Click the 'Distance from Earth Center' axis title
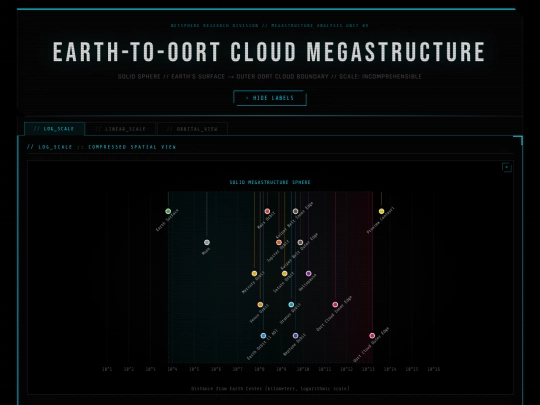 [270, 388]
